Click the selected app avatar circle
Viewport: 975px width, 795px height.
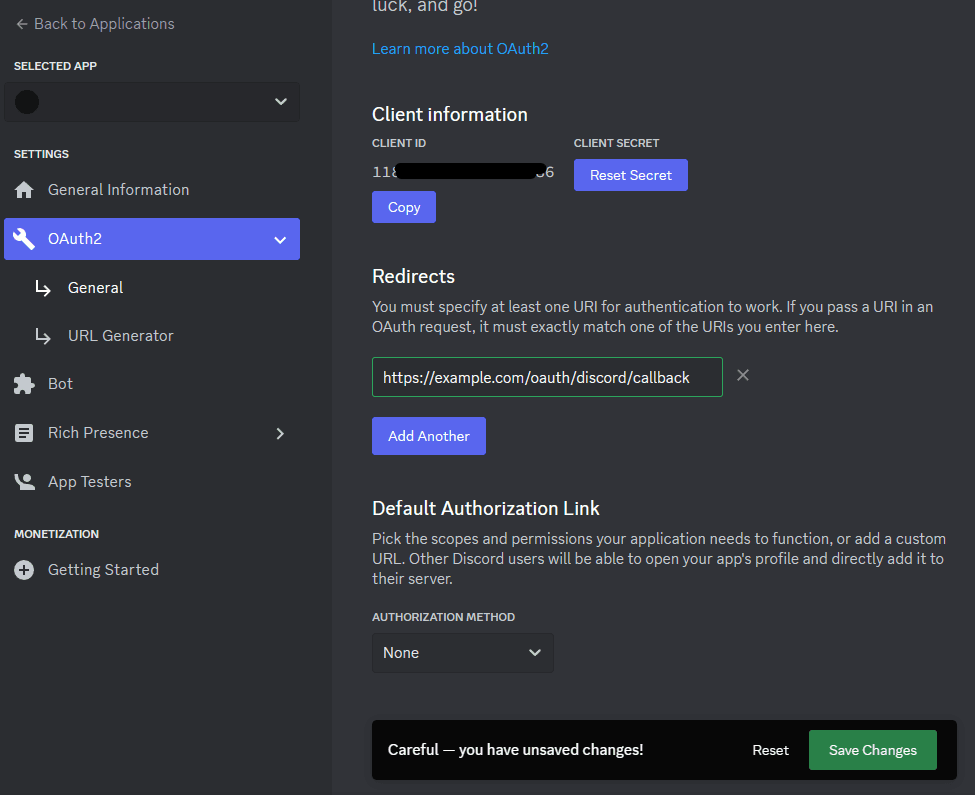[27, 102]
